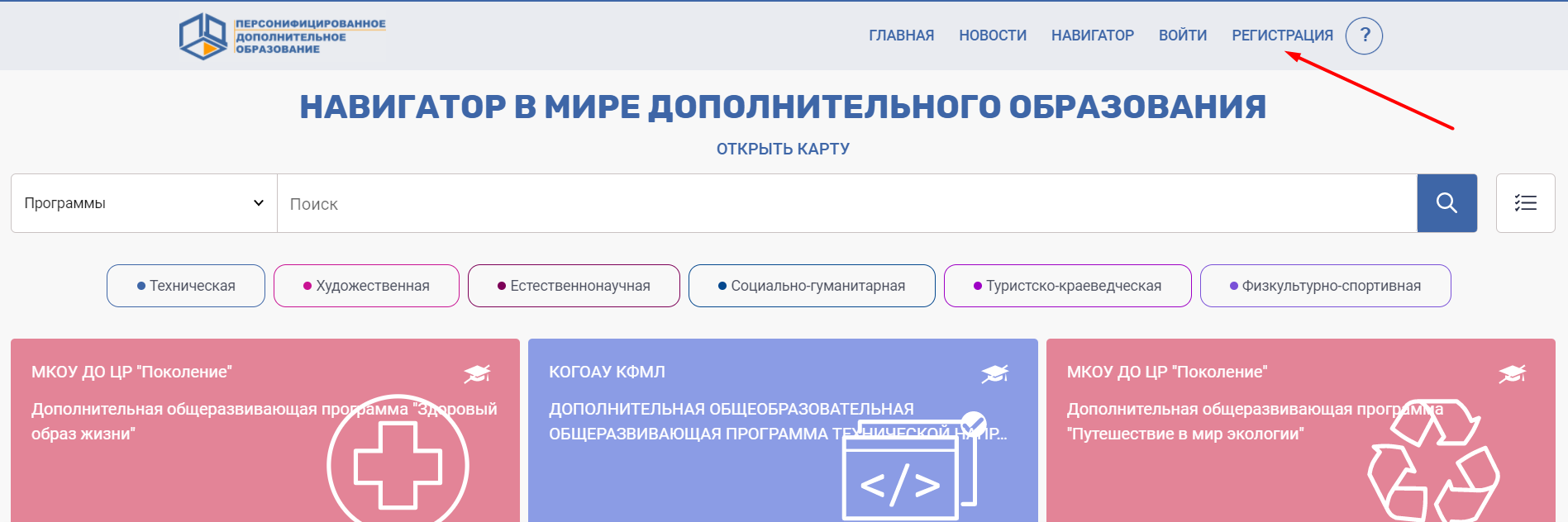Click graduation cap icon on "Путешествие в мир экологии" card

click(x=1512, y=373)
